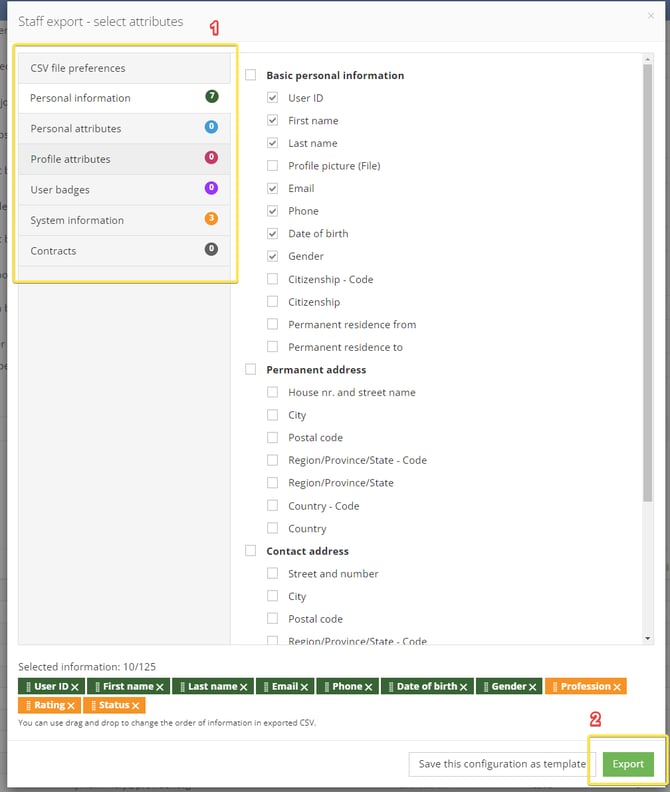Remove the User ID tag via its X
The width and height of the screenshot is (670, 792).
pos(74,687)
